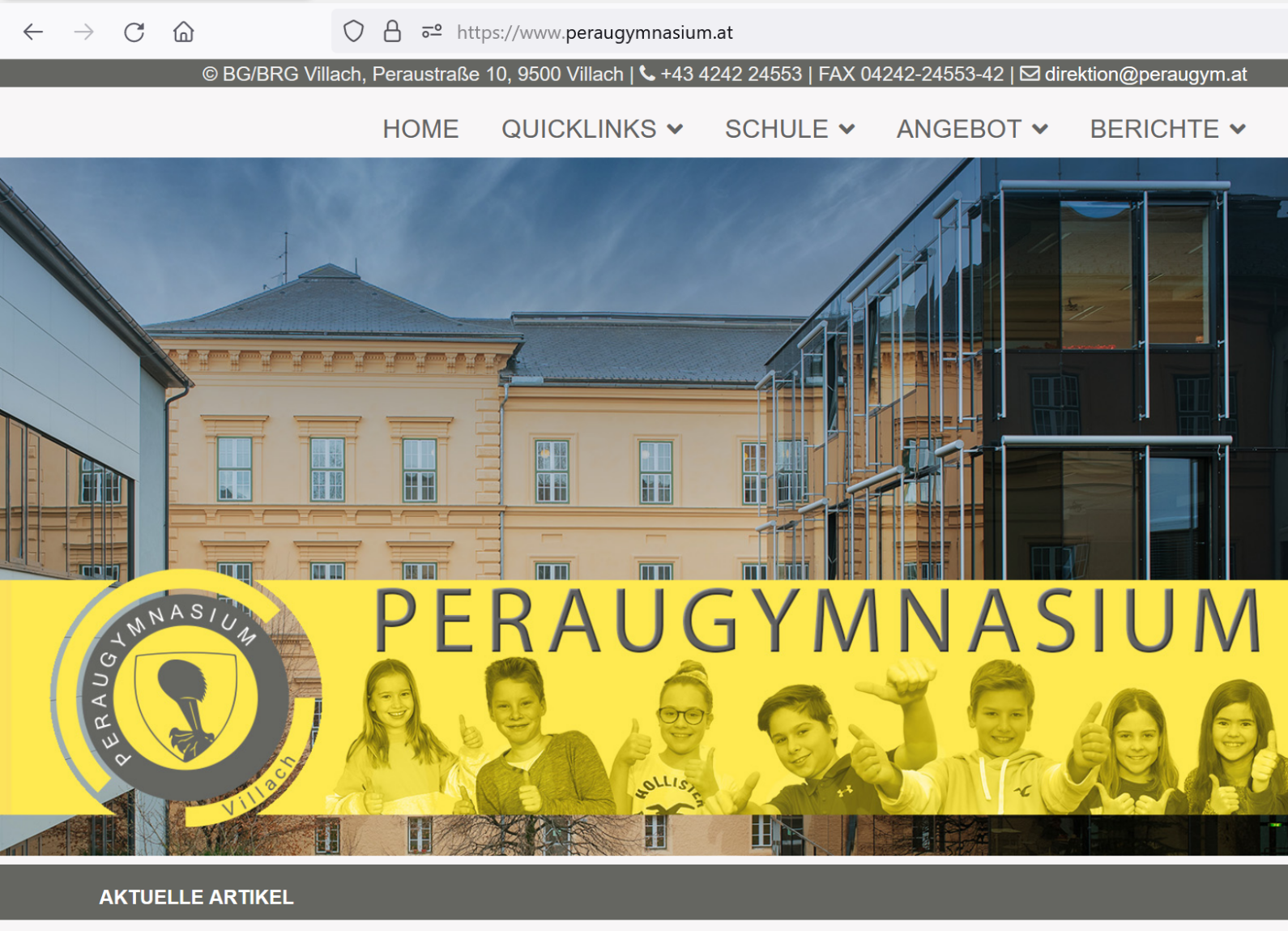1288x931 pixels.
Task: Open the direktion@peraugym.at email link
Action: pos(1145,75)
